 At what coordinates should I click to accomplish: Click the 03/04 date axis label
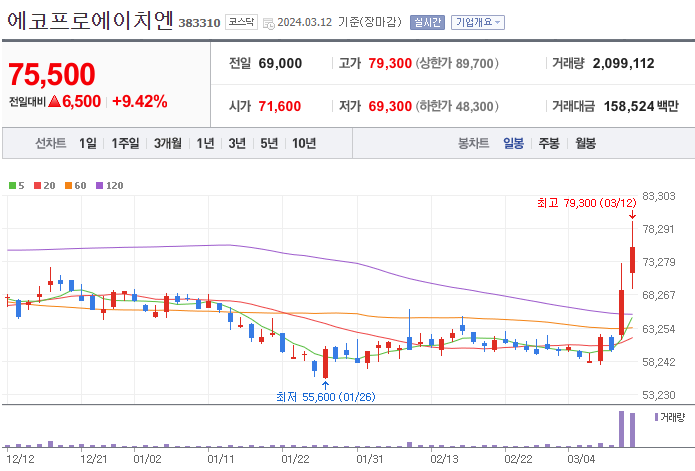click(581, 459)
